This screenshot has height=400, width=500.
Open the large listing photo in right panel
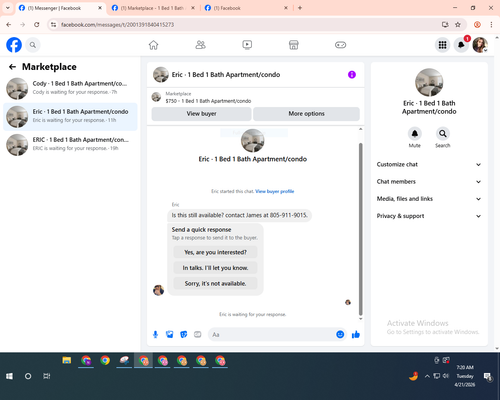click(429, 82)
